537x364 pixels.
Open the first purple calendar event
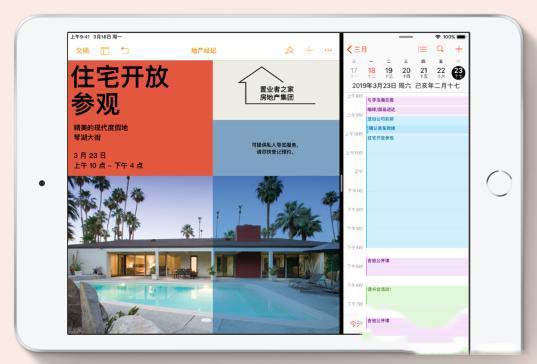(417, 100)
